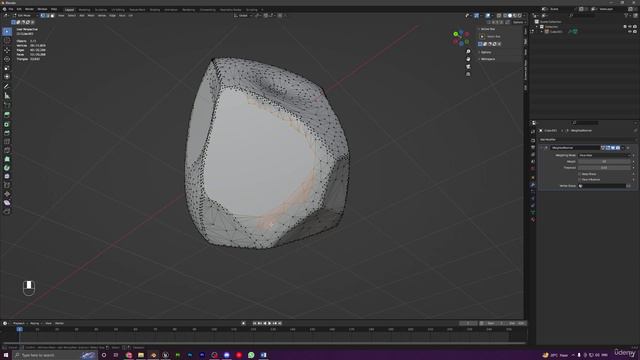The image size is (640, 360).
Task: Select the Scale tool
Action: [x=7, y=68]
